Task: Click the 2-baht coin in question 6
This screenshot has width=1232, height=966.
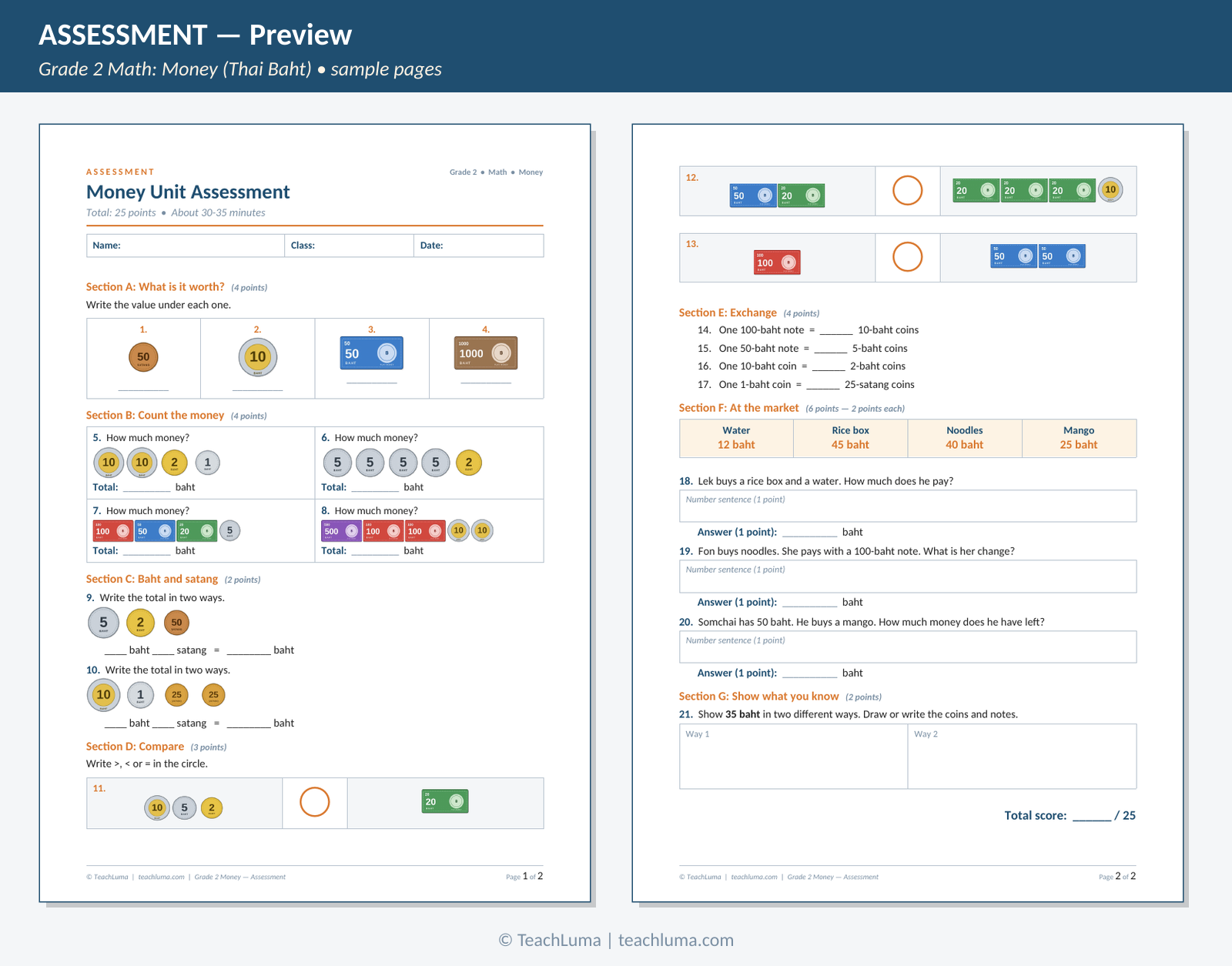Action: coord(468,463)
